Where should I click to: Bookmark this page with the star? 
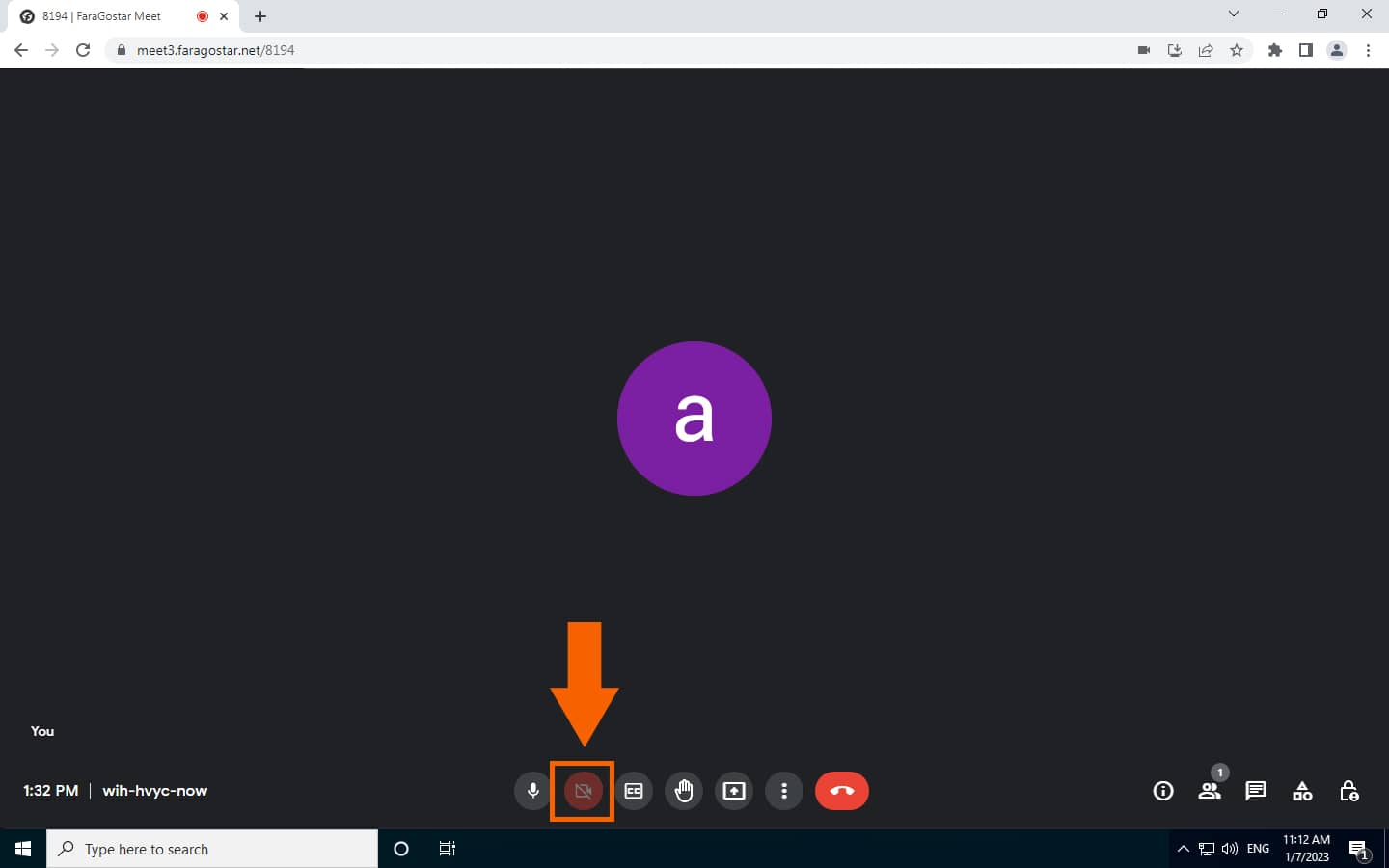(1237, 50)
